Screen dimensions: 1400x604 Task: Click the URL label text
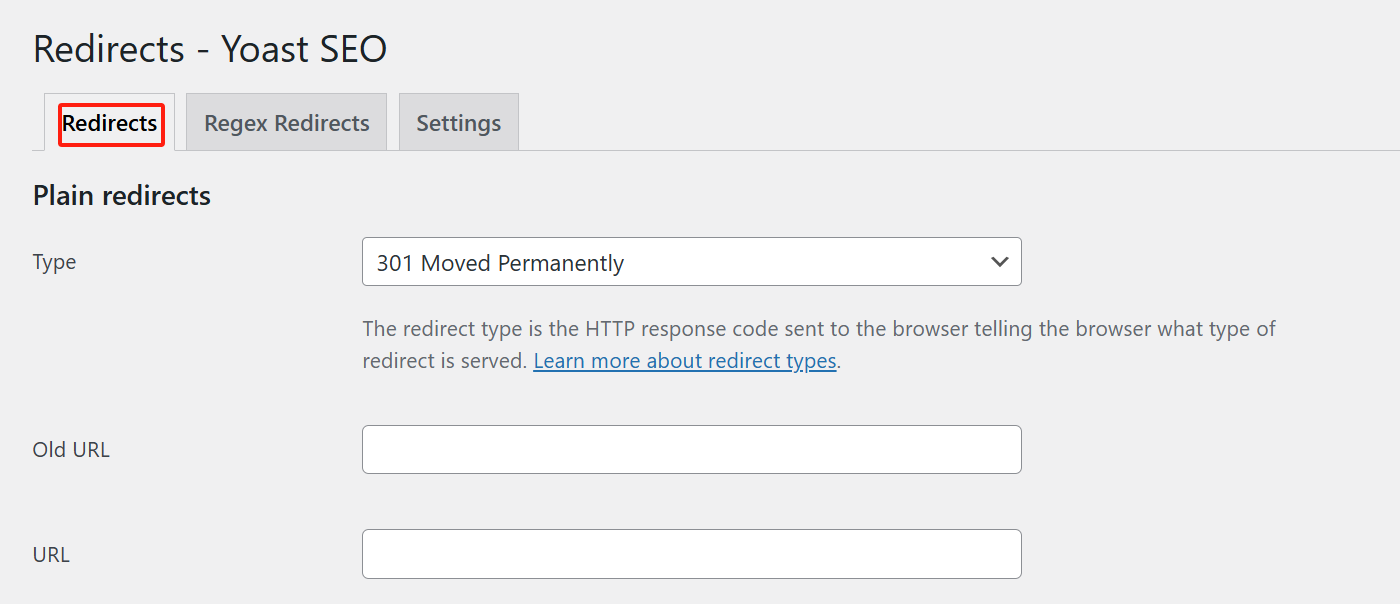(50, 554)
